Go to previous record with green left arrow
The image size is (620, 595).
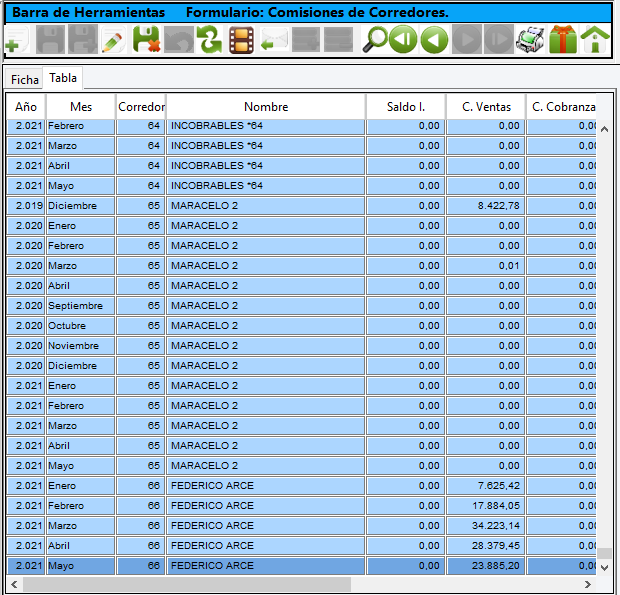click(x=434, y=40)
